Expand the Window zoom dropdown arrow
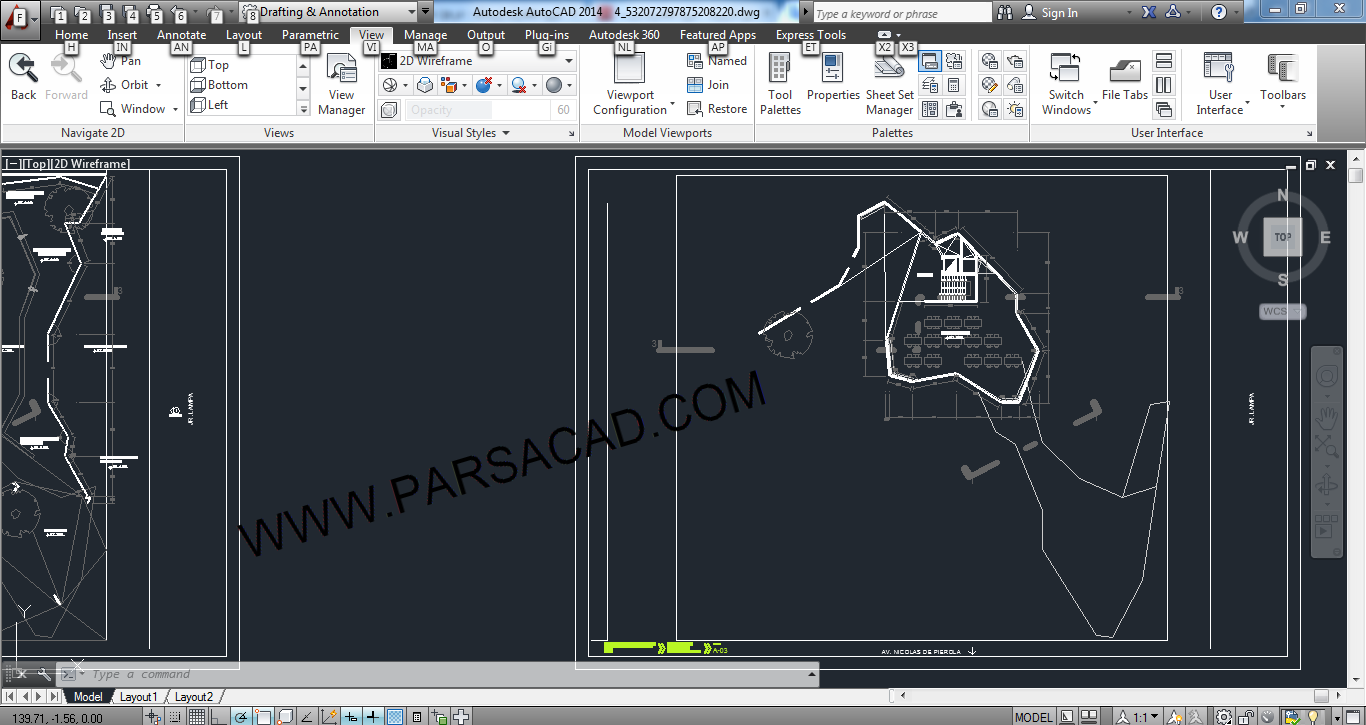Image resolution: width=1366 pixels, height=725 pixels. pyautogui.click(x=175, y=109)
